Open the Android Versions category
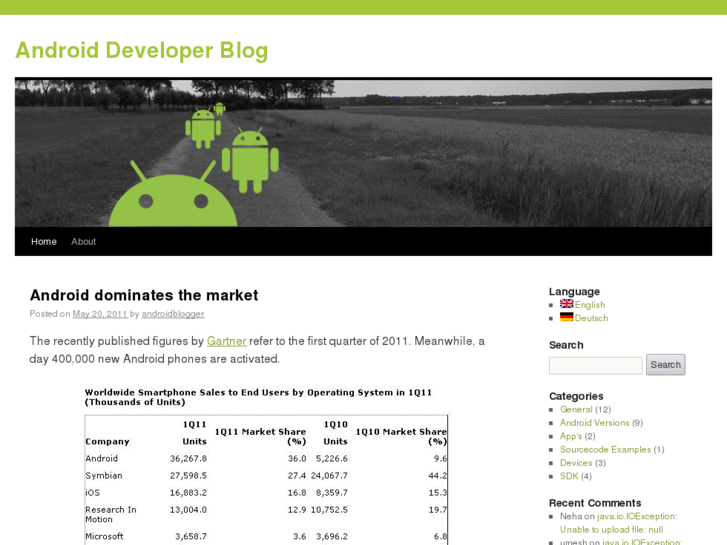This screenshot has height=545, width=727. click(x=594, y=423)
